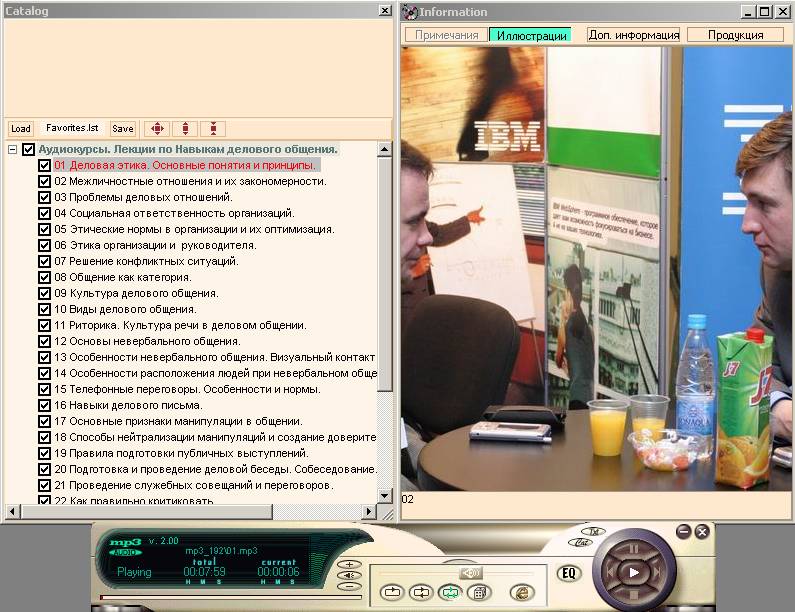
Task: Click the volume up plus button
Action: [349, 564]
